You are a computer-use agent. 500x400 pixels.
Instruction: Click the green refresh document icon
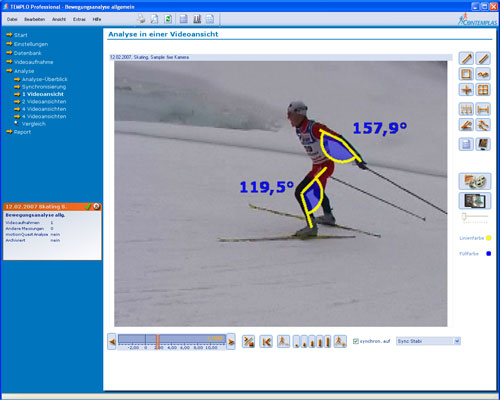click(x=168, y=19)
